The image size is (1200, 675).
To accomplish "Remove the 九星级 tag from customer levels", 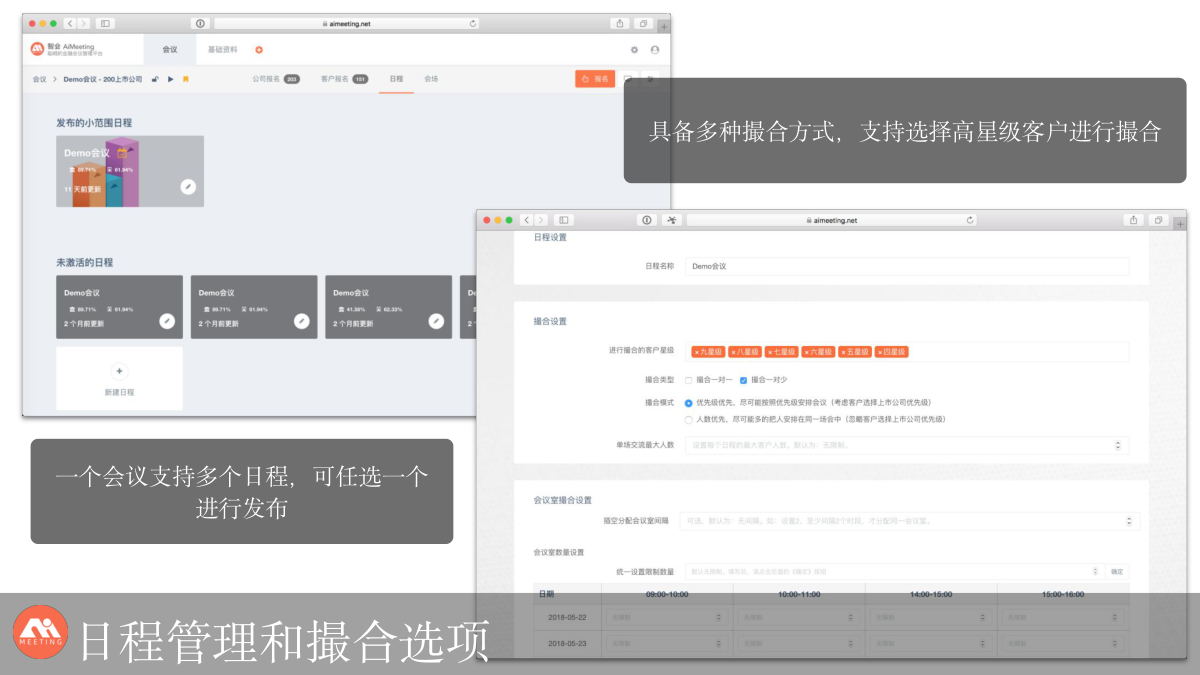I will click(x=696, y=352).
